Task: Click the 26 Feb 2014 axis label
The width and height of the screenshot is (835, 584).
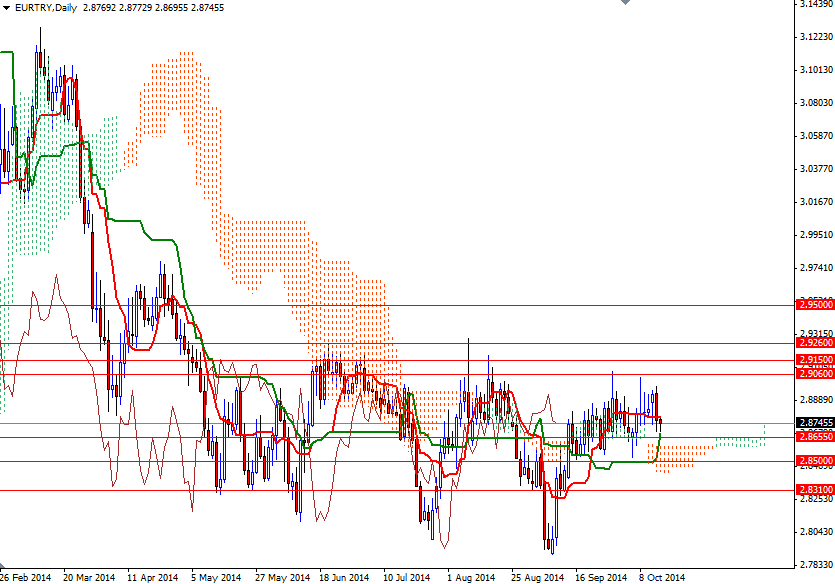Action: 25,576
